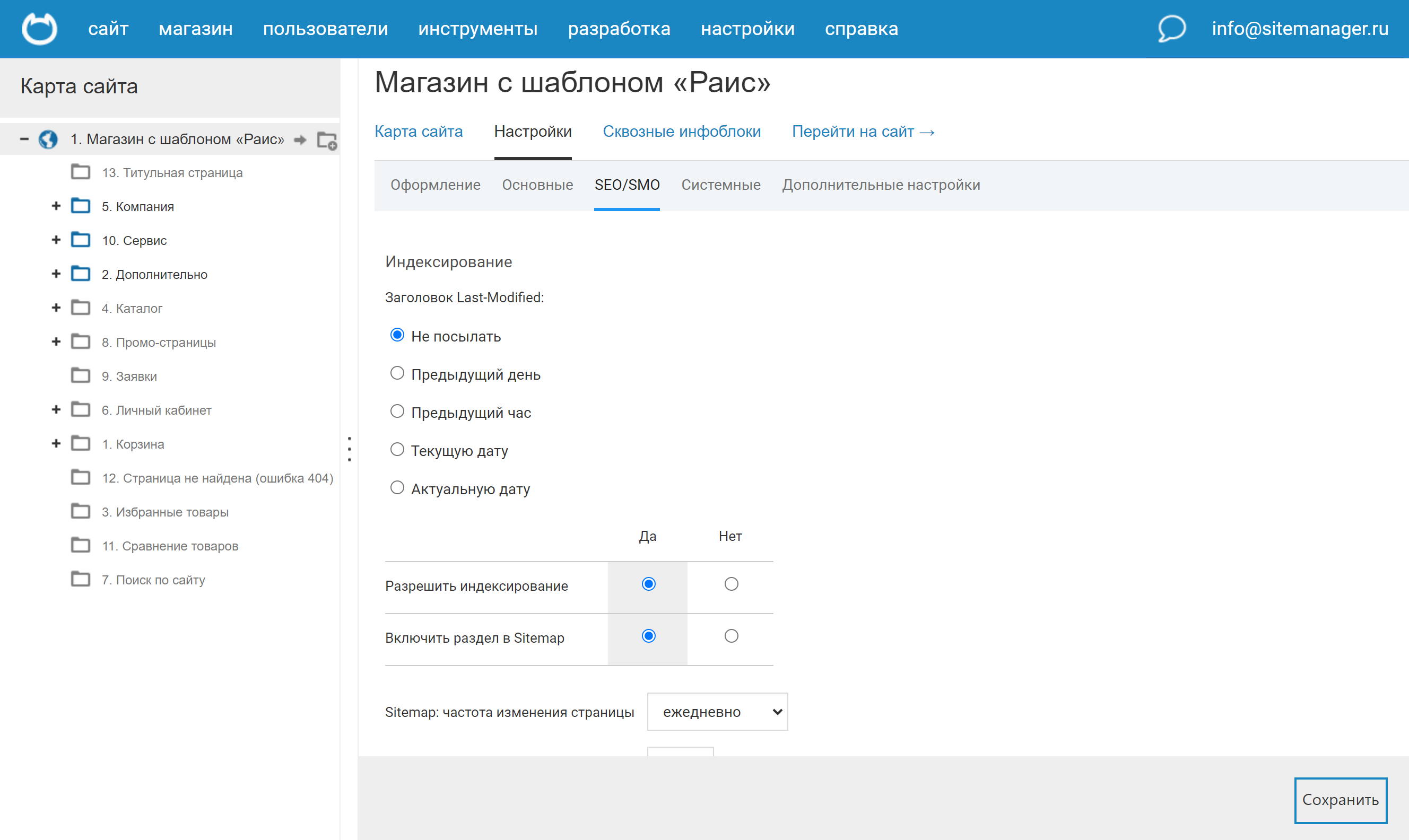The image size is (1409, 840).
Task: Open the Sitemap frequency dropdown «ежедневно»
Action: (717, 712)
